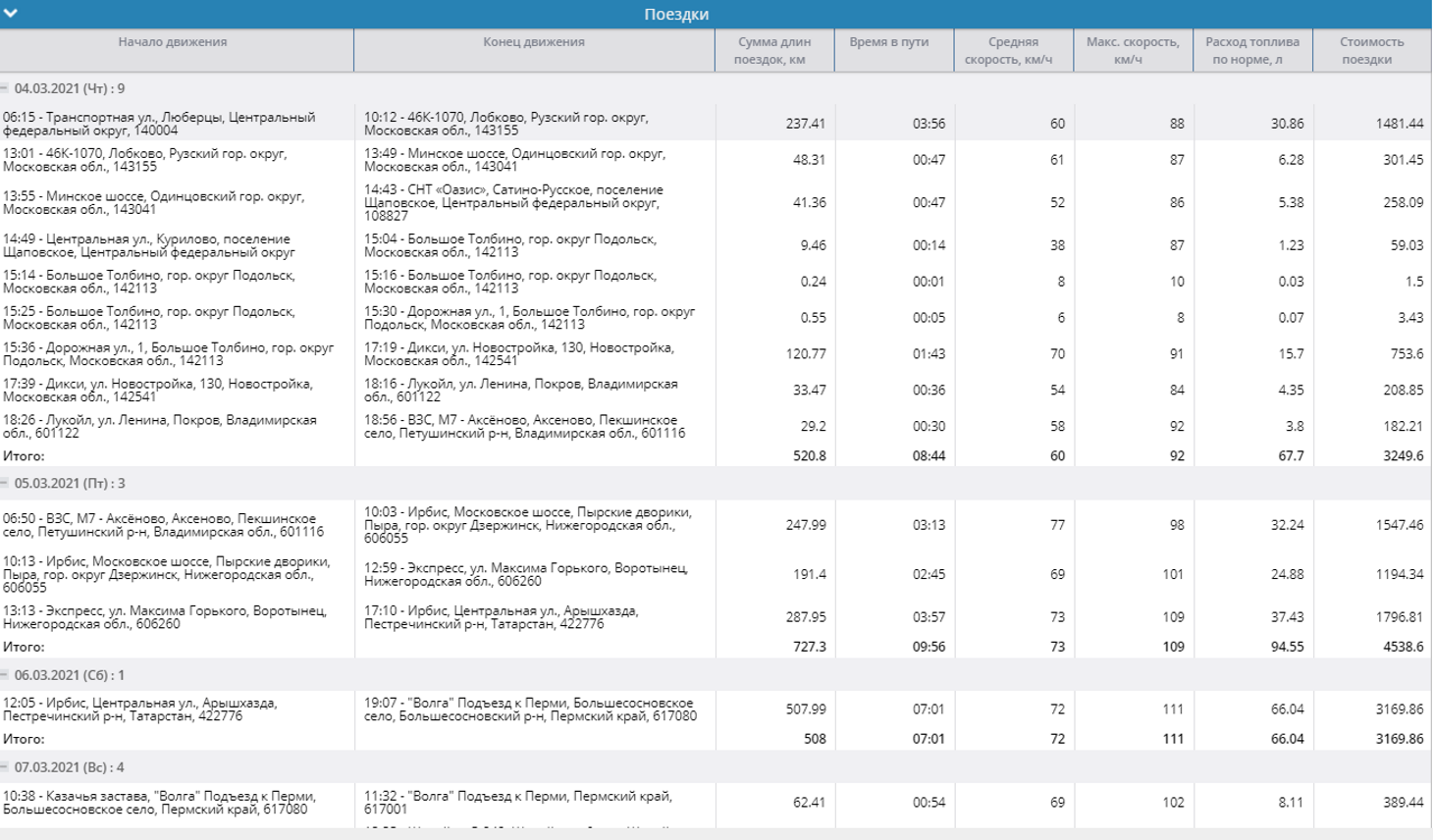Click trip cost 1194.34

[1400, 574]
